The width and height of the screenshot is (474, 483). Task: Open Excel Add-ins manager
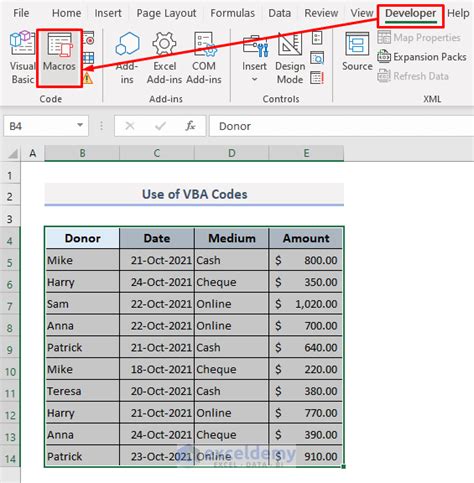click(164, 57)
